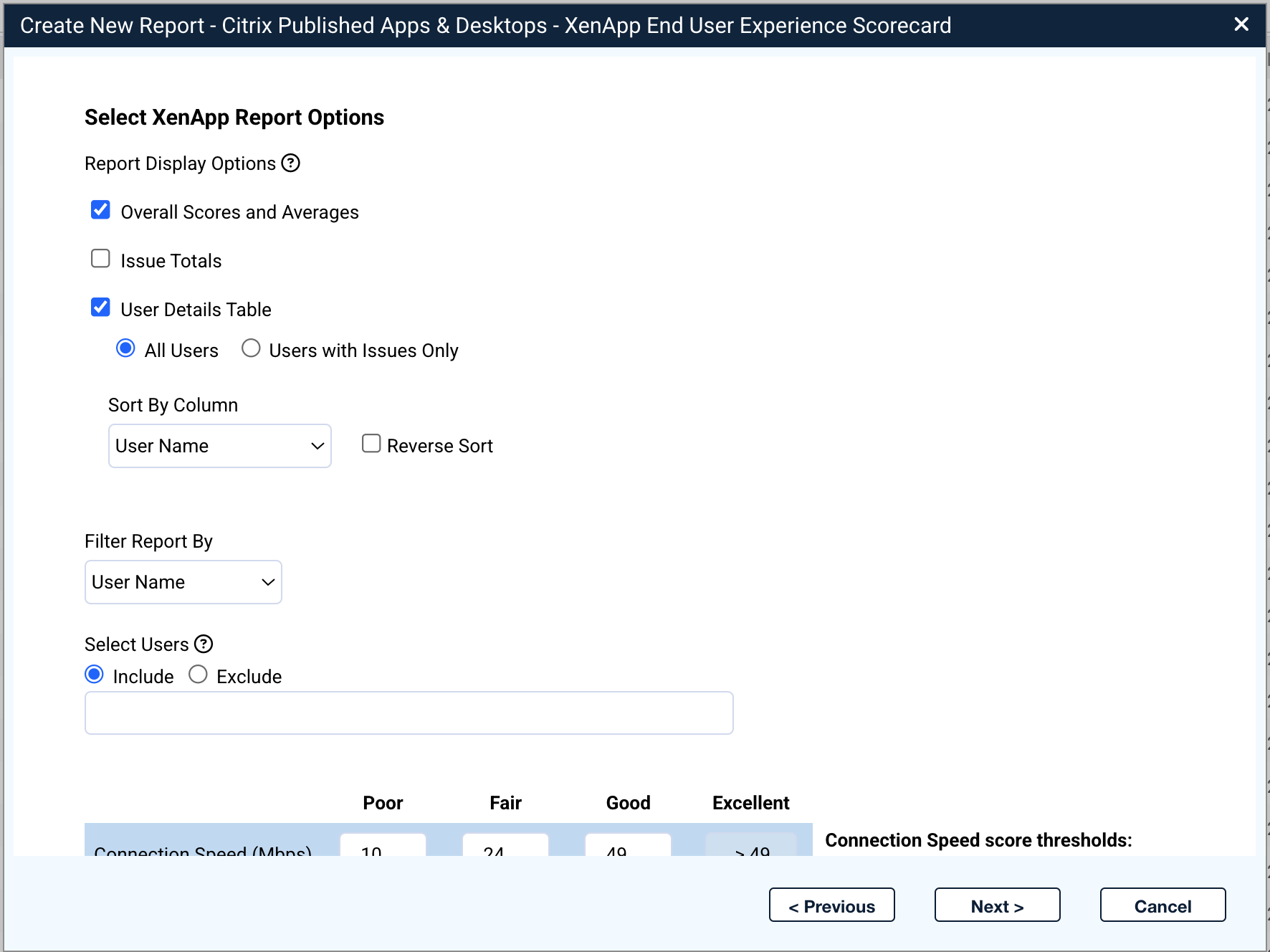Click the Sort By Column label
Viewport: 1270px width, 952px height.
click(x=173, y=405)
